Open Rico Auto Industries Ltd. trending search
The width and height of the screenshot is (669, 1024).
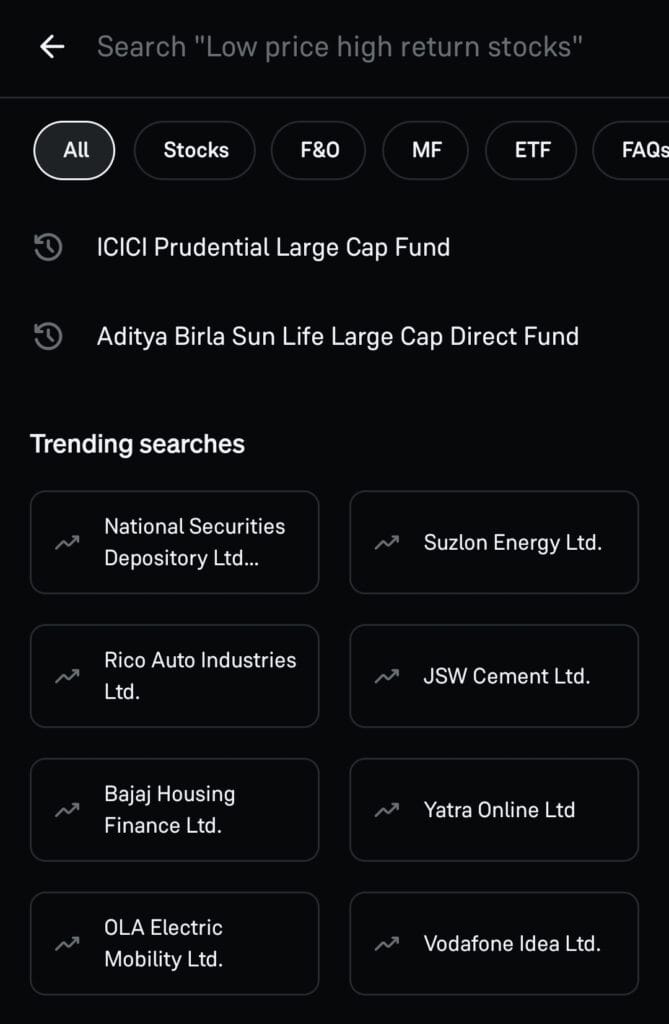(x=175, y=676)
